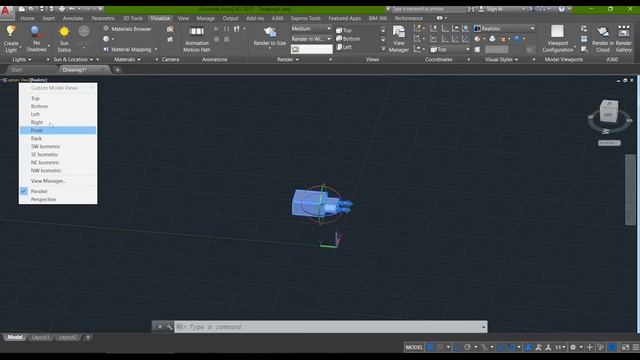640x360 pixels.
Task: Click the Customization menu icon in status bar
Action: click(636, 347)
